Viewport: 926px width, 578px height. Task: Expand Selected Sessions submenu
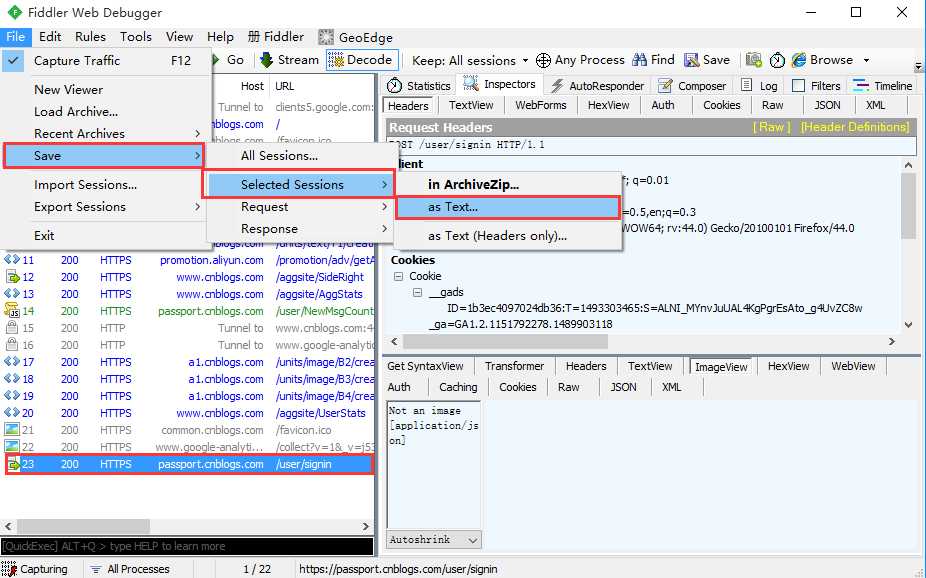click(299, 184)
